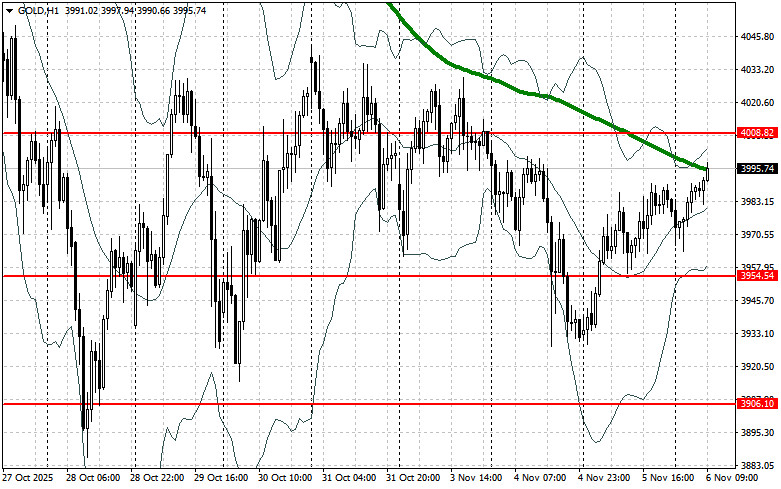Select the red horizontal line at 4008.82
The image size is (781, 489).
tap(300, 132)
